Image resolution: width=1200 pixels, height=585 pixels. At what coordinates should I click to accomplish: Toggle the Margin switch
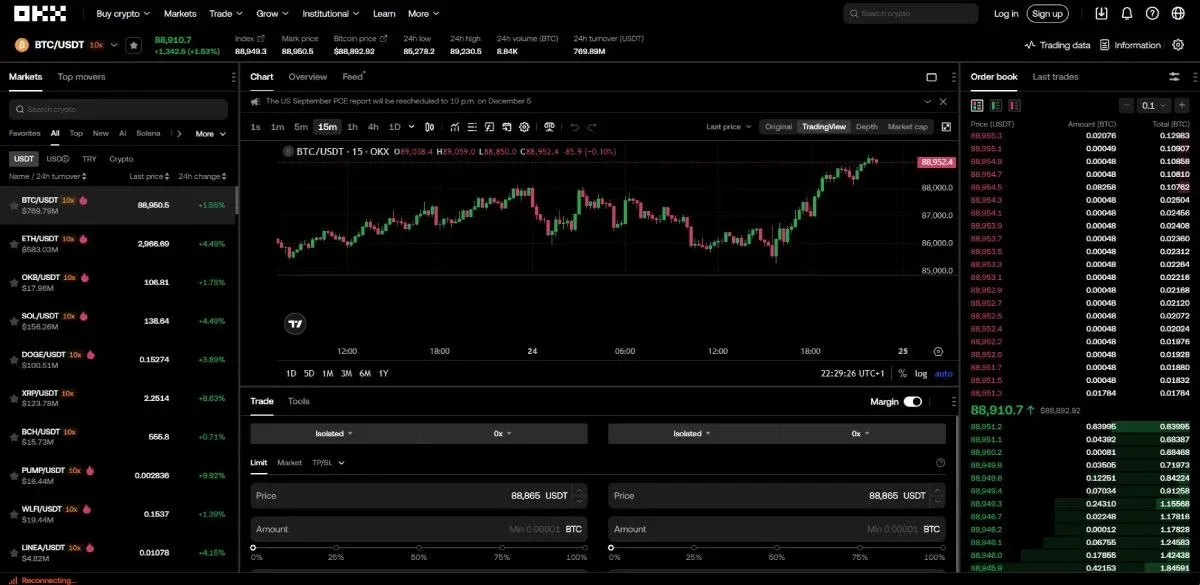click(912, 401)
